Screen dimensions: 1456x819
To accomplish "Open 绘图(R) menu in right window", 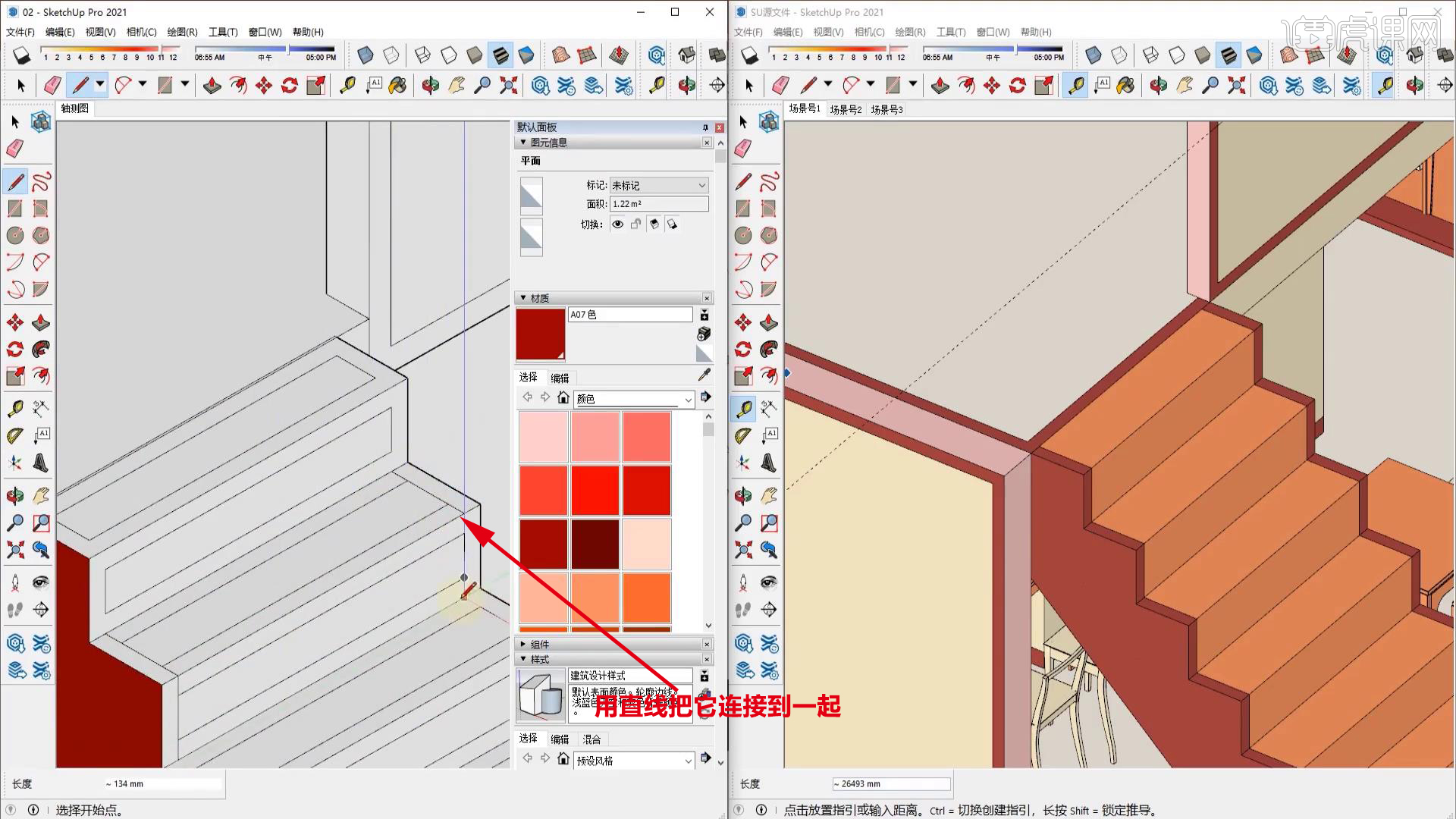I will coord(910,32).
